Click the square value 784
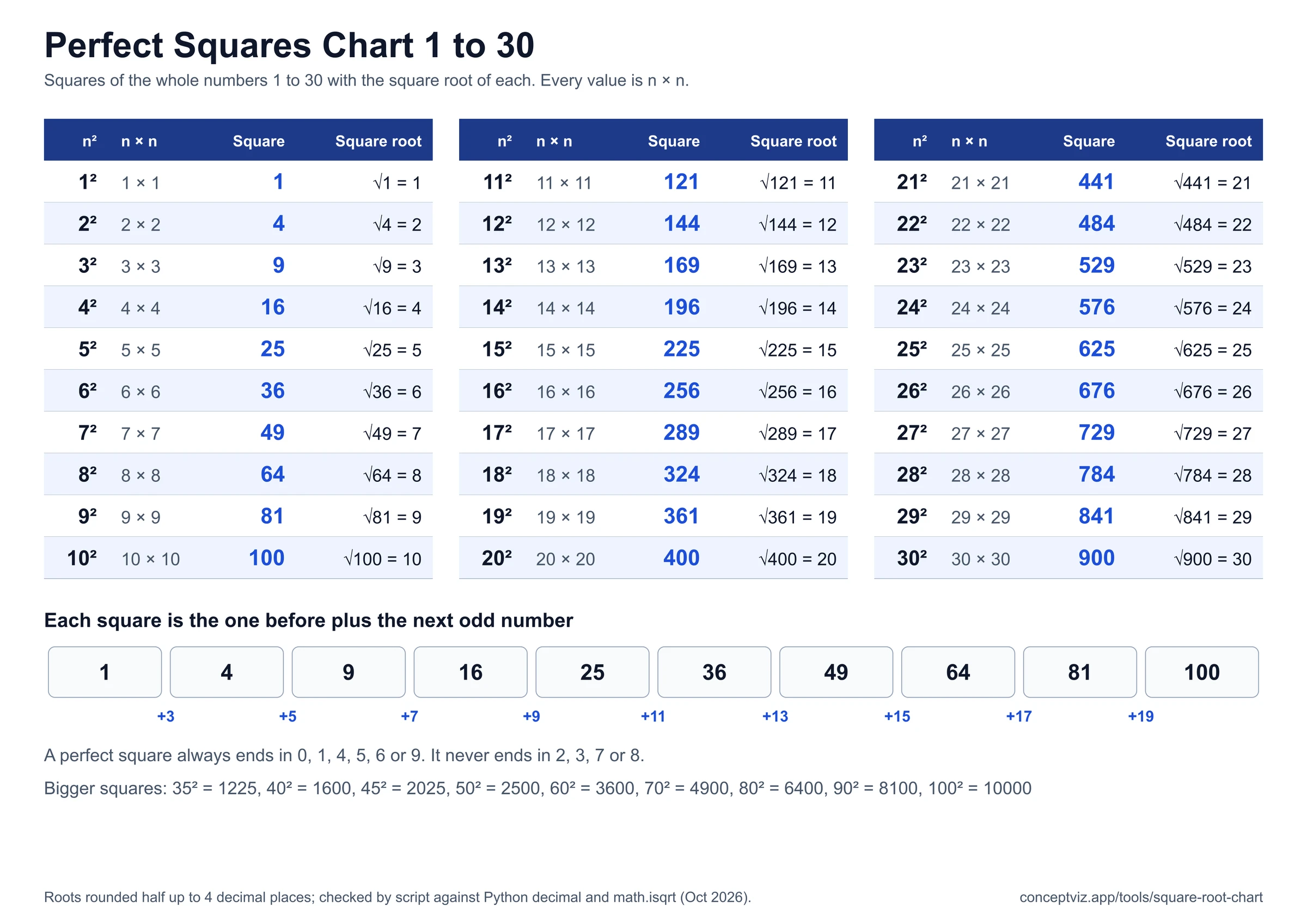The height and width of the screenshot is (924, 1307). 1096,474
